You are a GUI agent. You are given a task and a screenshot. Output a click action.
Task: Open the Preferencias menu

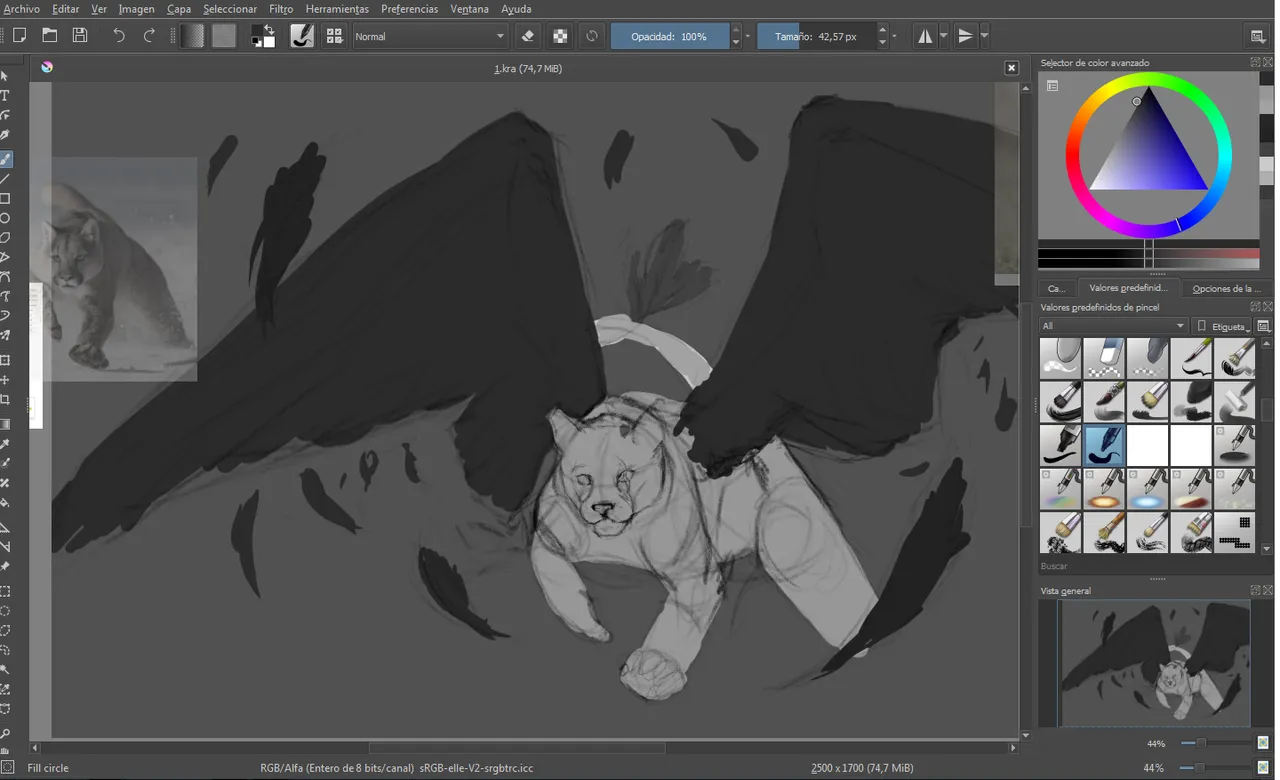409,9
